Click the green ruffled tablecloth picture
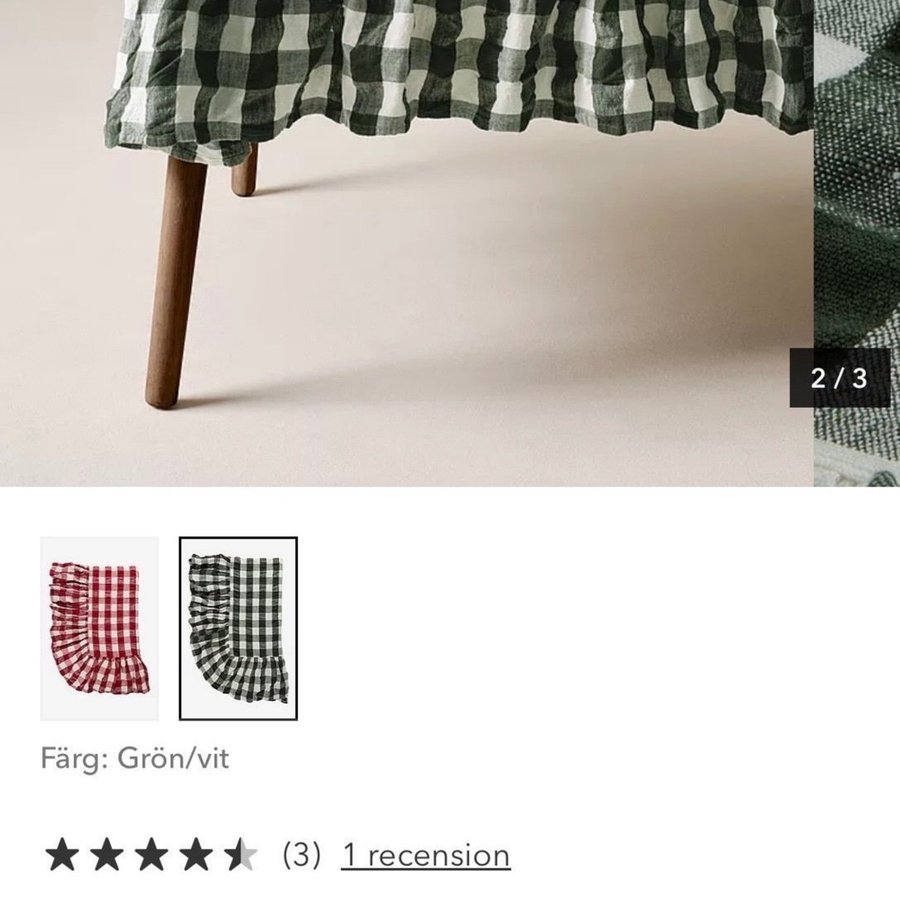Viewport: 900px width, 900px height. [238, 629]
